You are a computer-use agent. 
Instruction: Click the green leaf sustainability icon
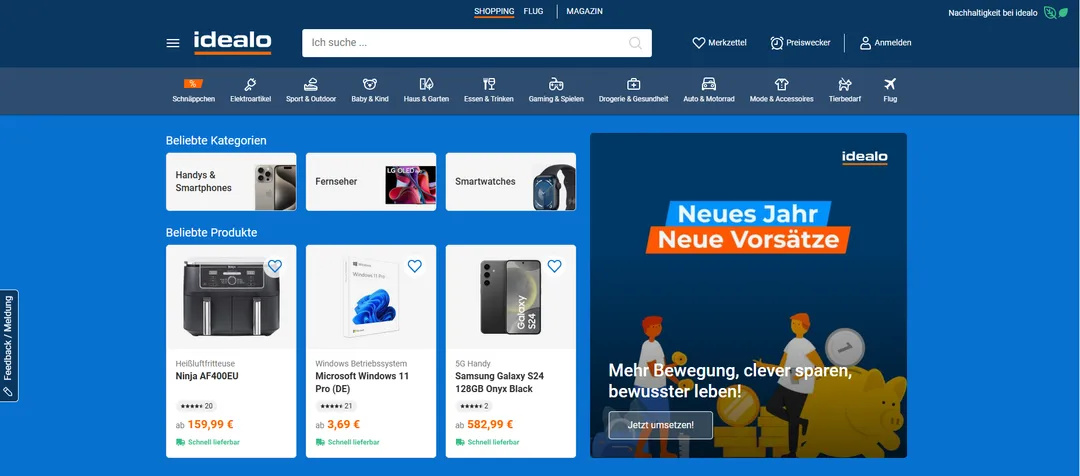(1055, 12)
